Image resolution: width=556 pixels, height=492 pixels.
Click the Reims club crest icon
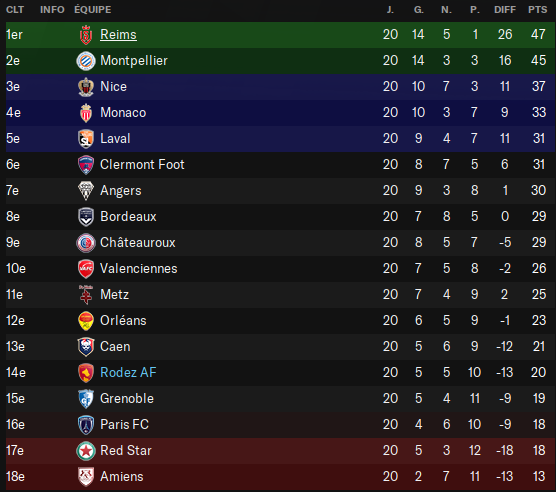86,35
